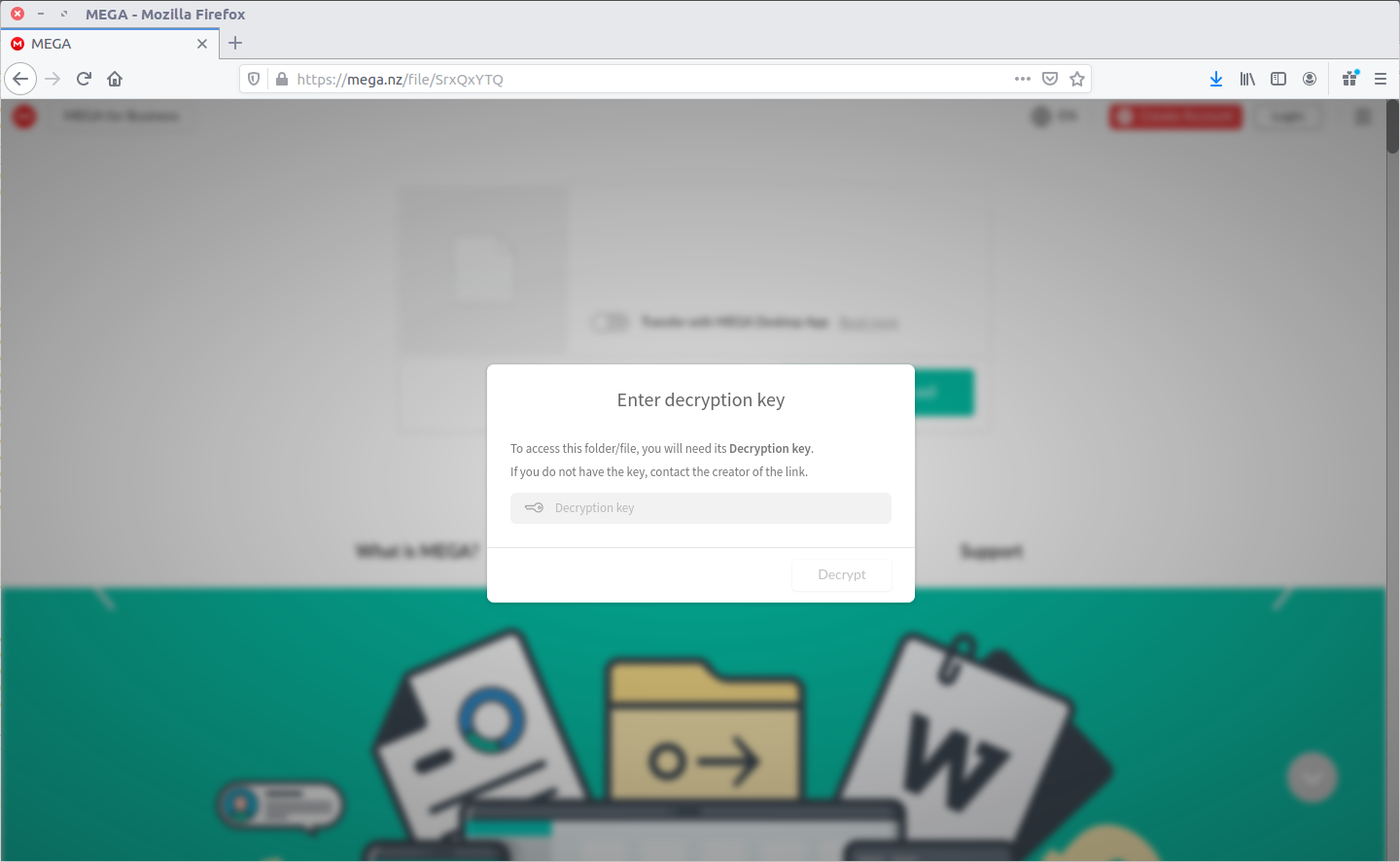Viewport: 1400px width, 862px height.
Task: Open the Firefox hamburger application menu
Action: (1381, 79)
